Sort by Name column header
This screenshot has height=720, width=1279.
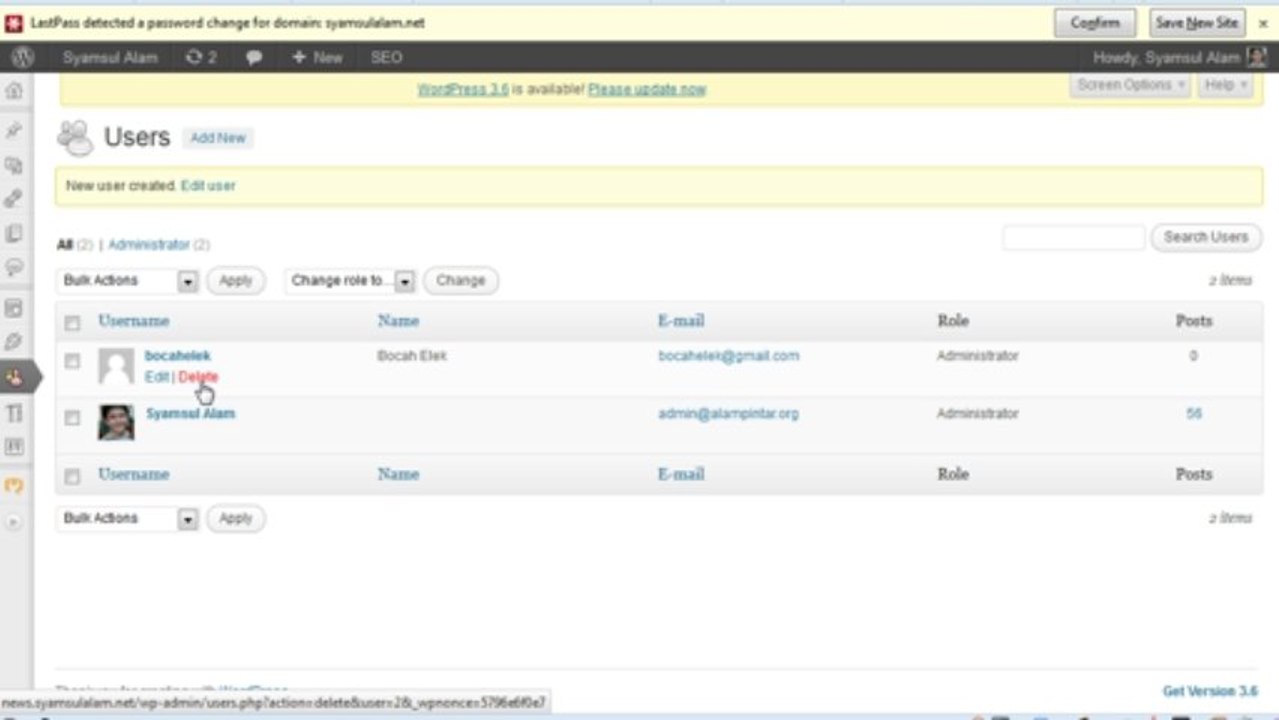tap(398, 321)
